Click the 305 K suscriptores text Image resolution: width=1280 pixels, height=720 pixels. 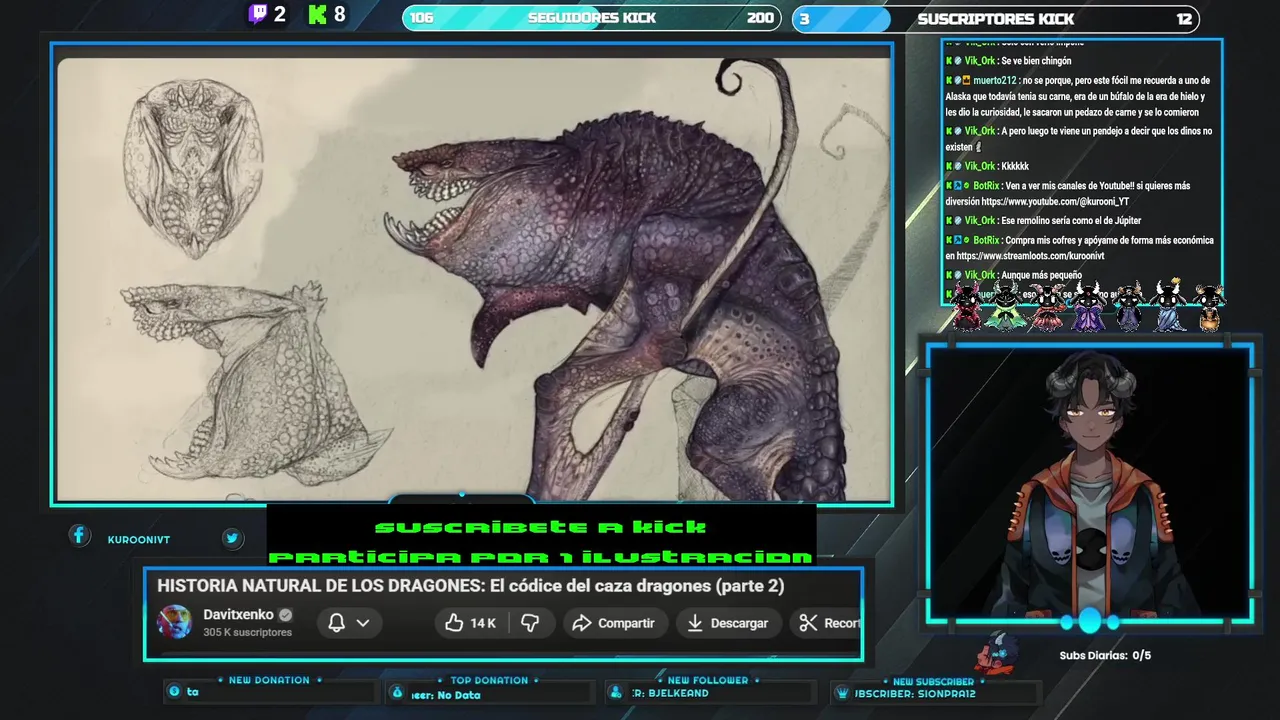[247, 632]
